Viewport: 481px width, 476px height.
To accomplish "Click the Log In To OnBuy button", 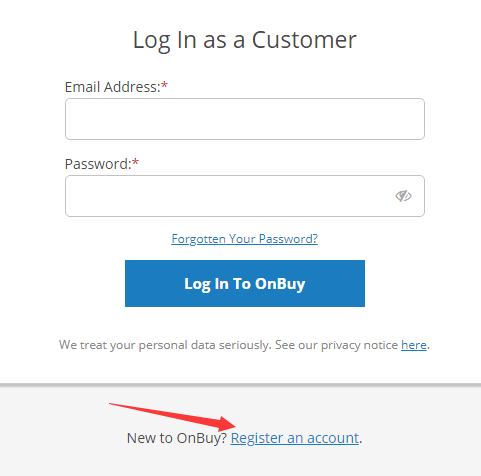I will click(245, 283).
